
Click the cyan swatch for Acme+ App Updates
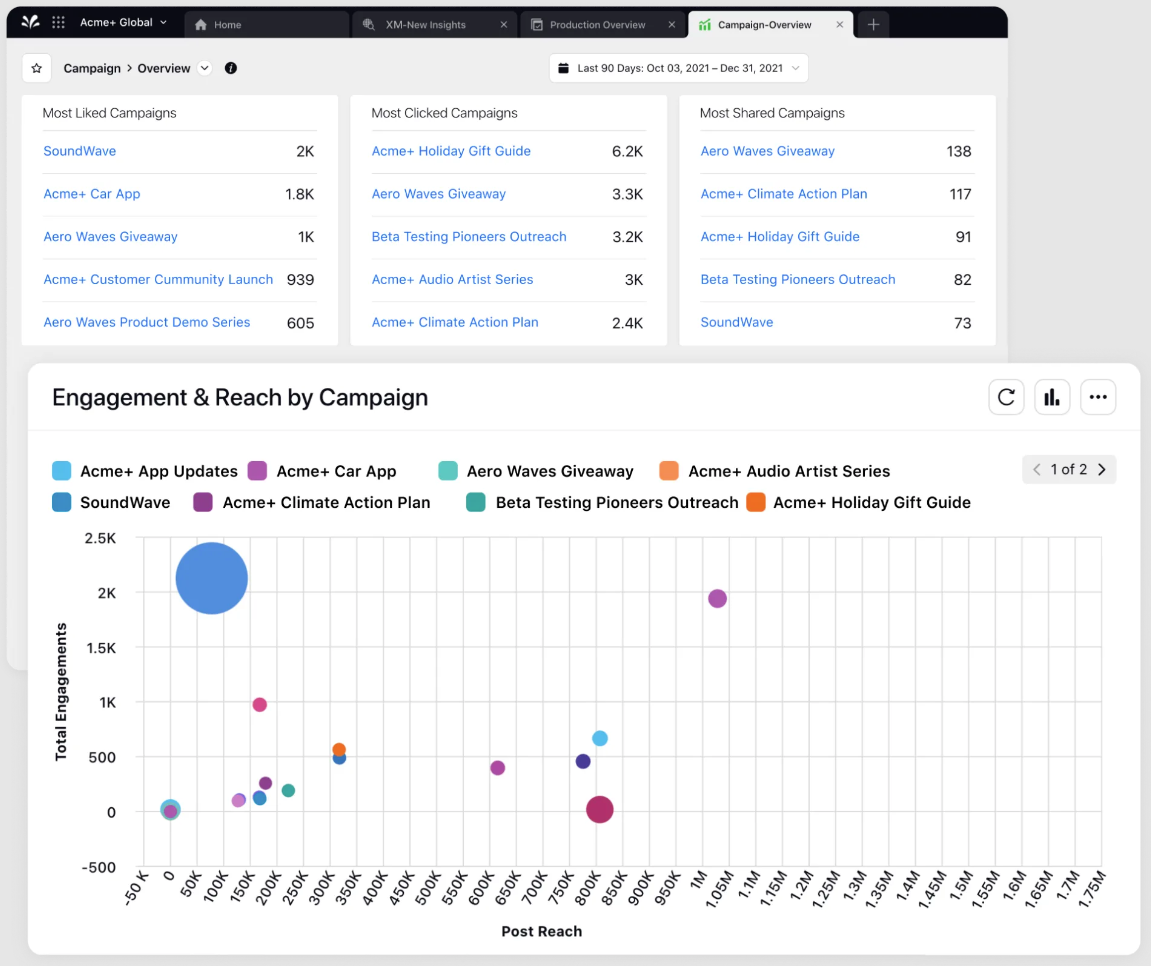click(59, 471)
